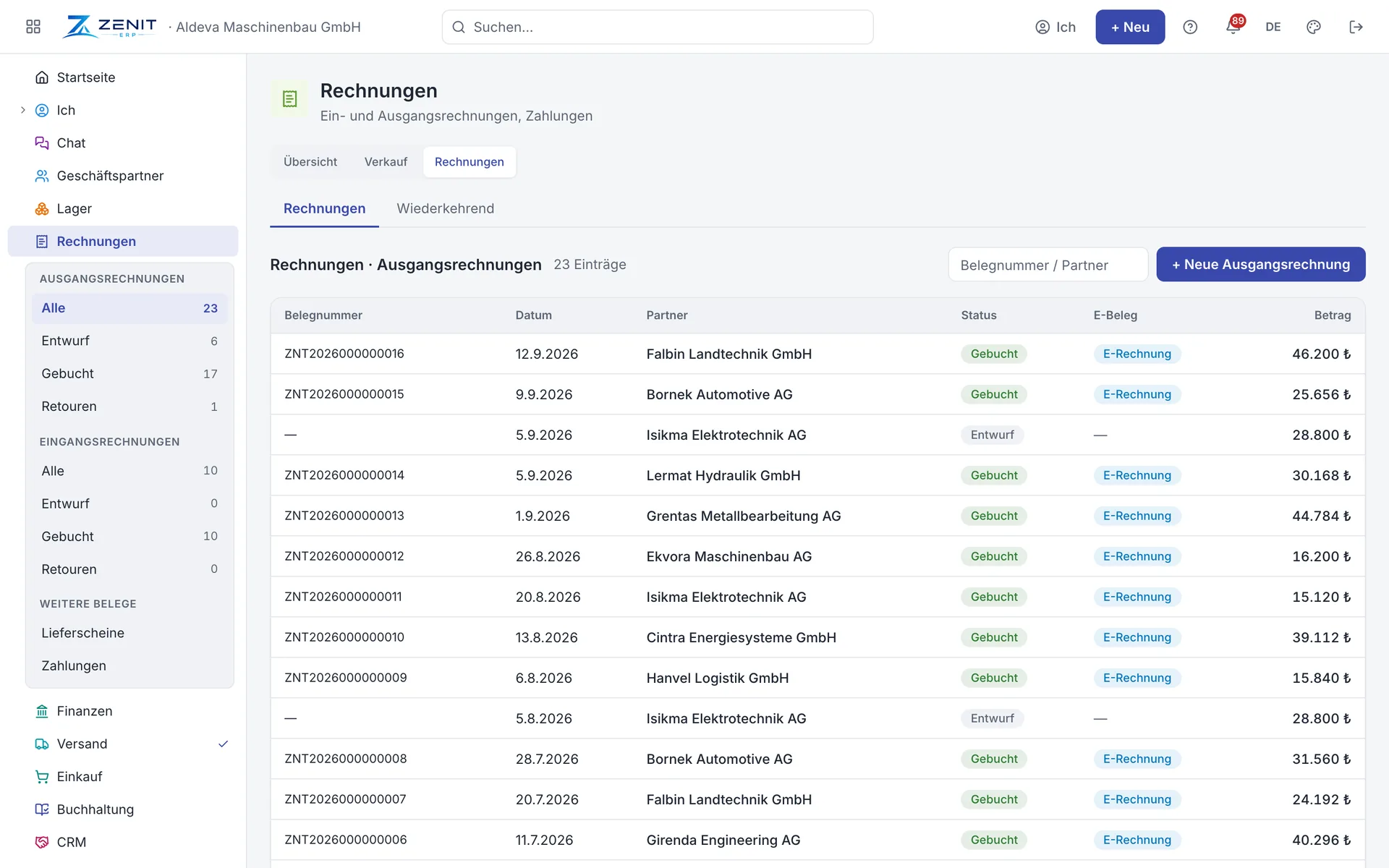The width and height of the screenshot is (1389, 868).
Task: Sort by the Datum column header
Action: (x=533, y=315)
